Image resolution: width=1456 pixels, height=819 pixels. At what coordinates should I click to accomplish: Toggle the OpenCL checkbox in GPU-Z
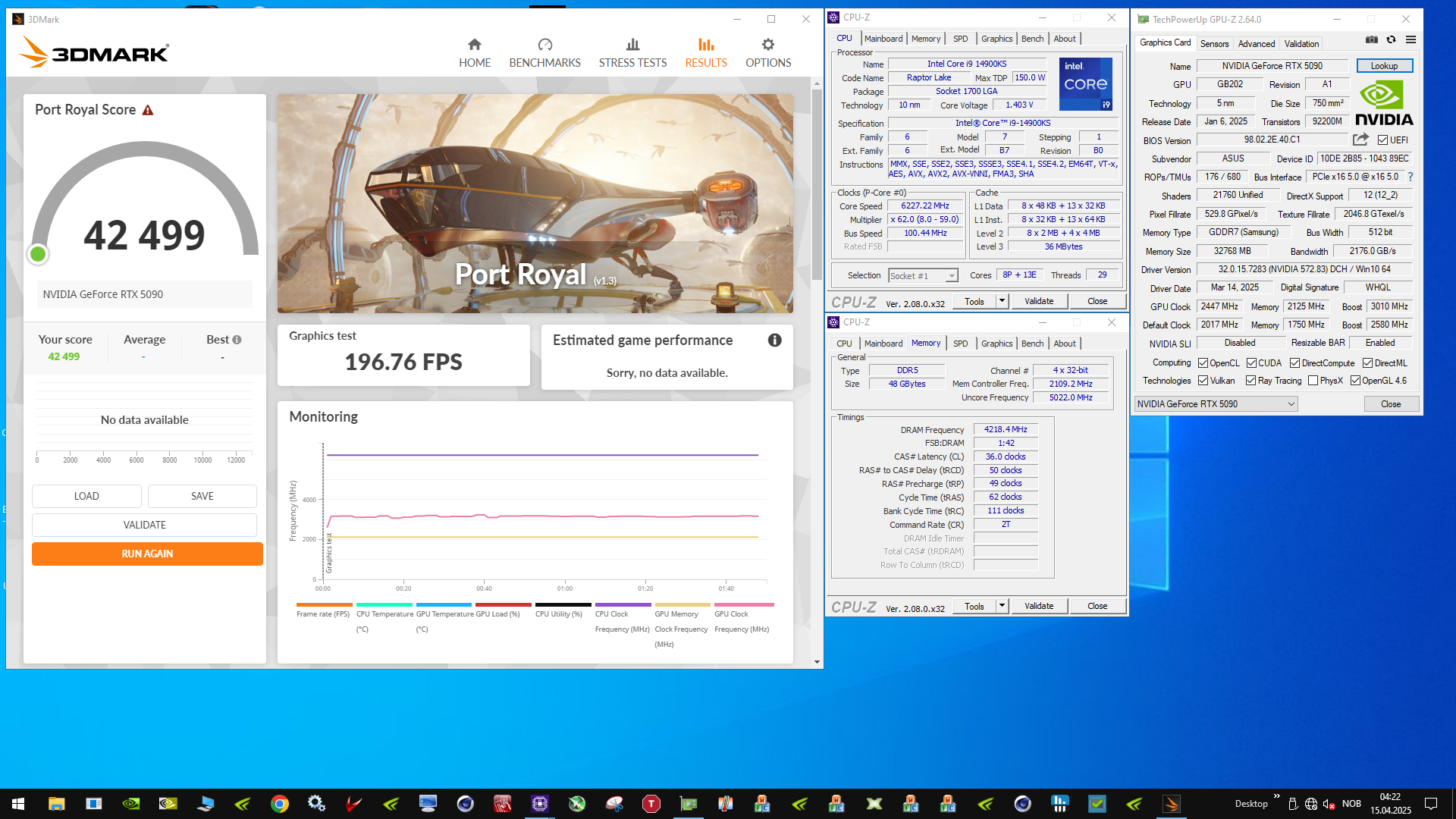(1203, 363)
